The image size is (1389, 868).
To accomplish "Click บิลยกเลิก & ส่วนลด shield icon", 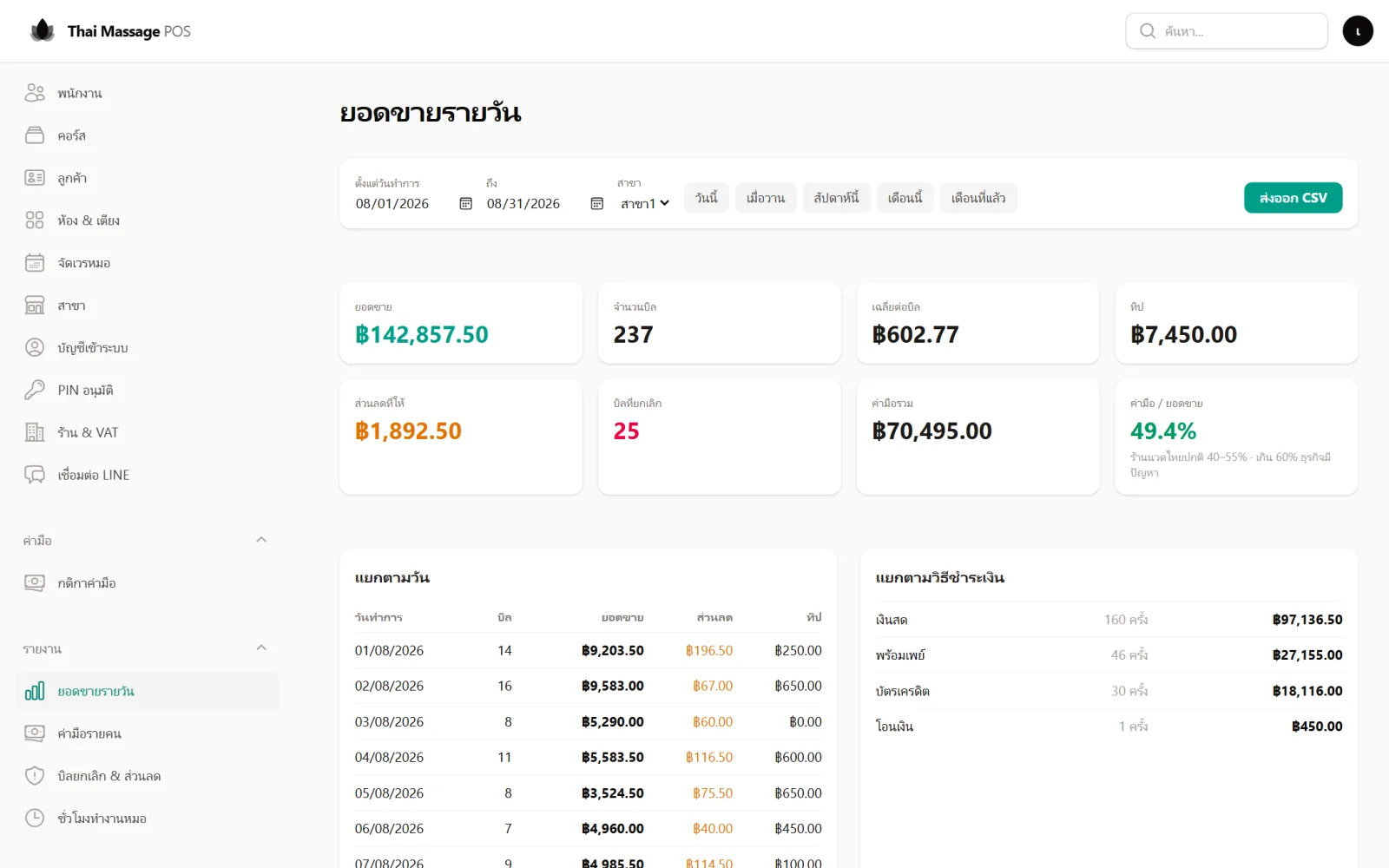I will coord(35,776).
